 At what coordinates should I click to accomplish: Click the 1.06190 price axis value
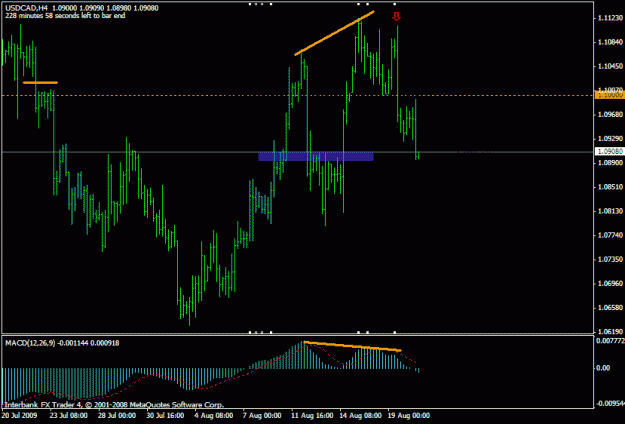tap(610, 332)
